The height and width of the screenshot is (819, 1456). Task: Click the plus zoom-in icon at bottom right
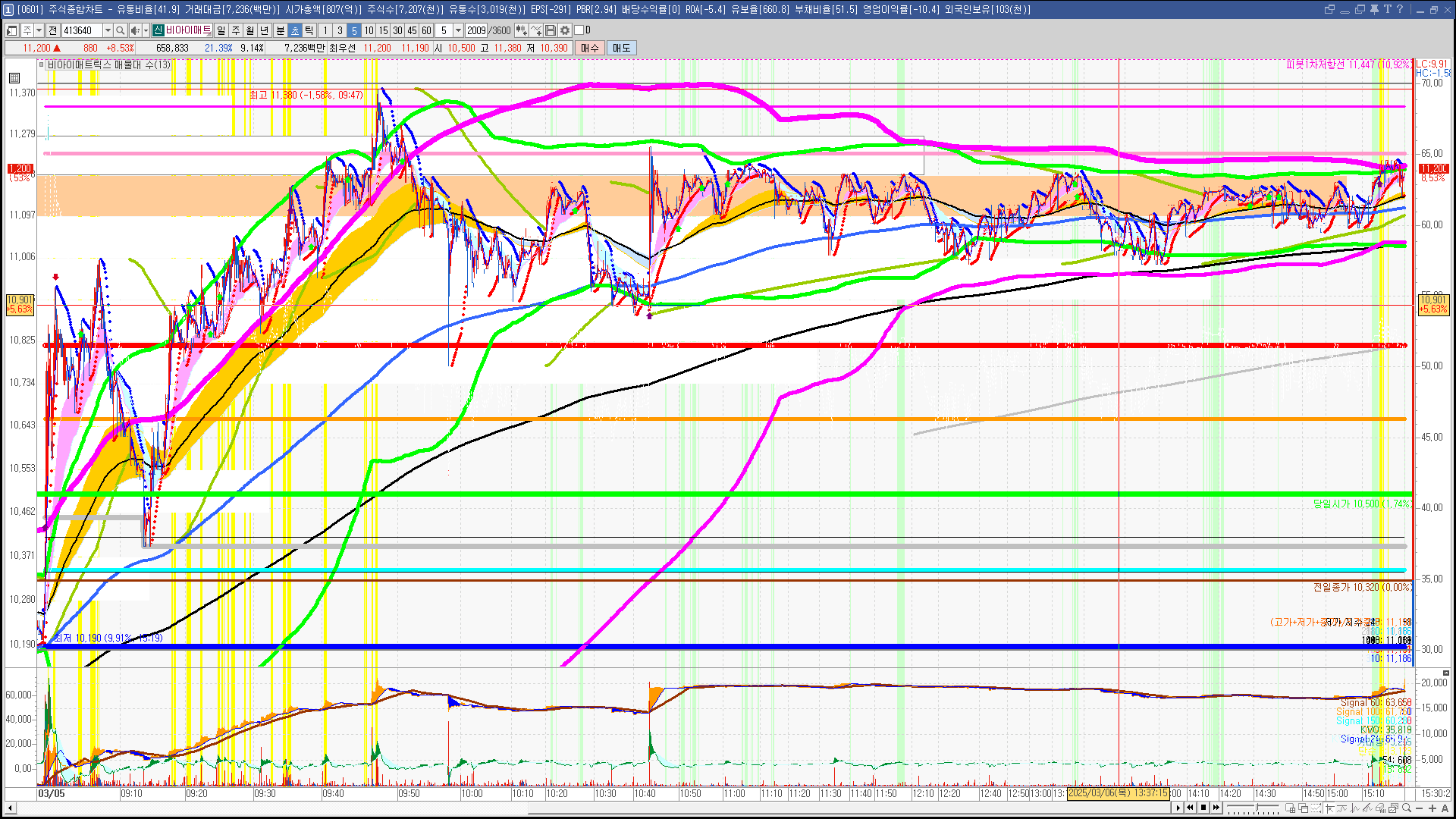click(x=1432, y=808)
